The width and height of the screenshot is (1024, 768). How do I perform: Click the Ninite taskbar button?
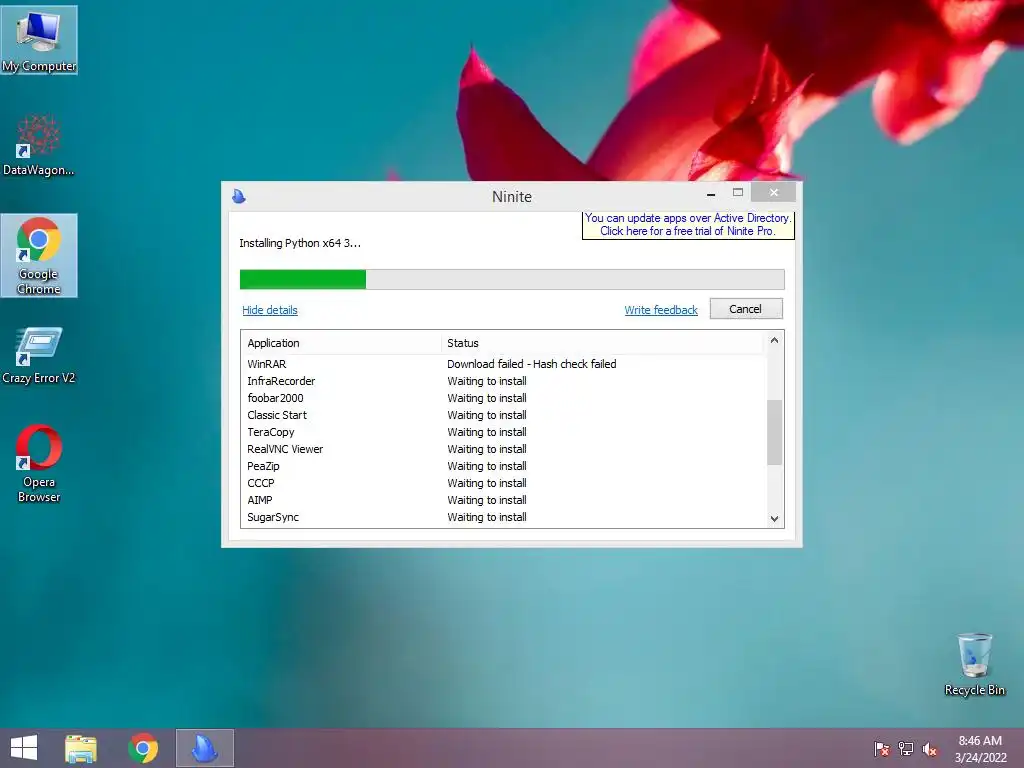coord(204,748)
